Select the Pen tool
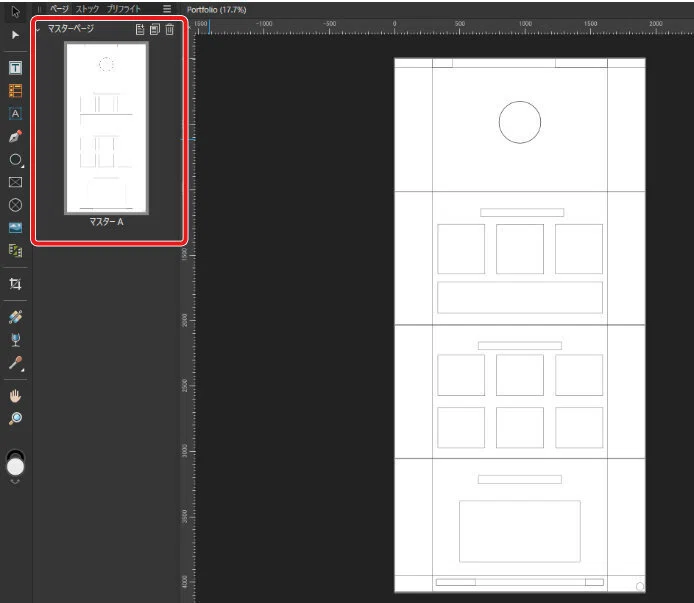 tap(15, 136)
